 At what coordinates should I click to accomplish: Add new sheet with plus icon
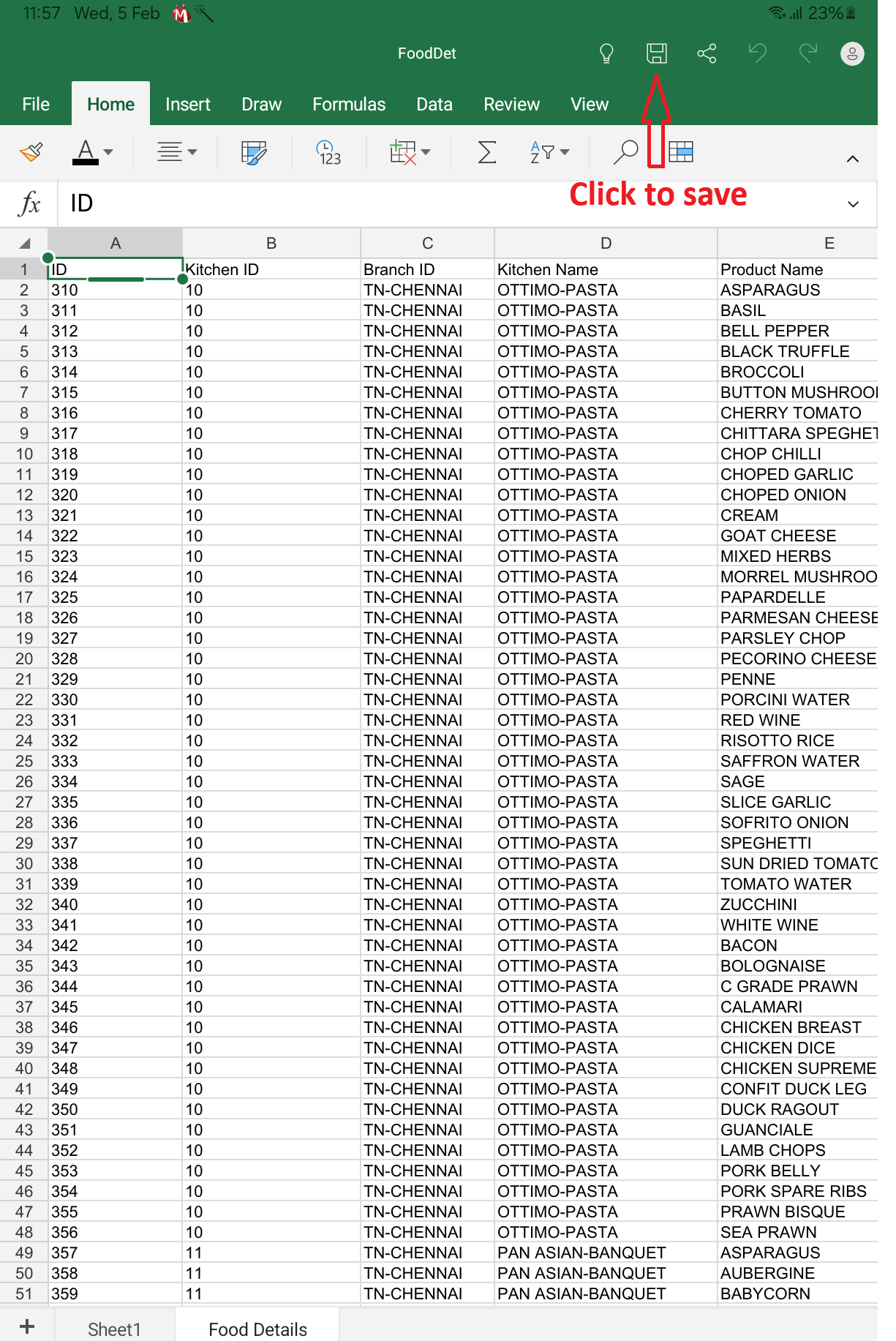[27, 1326]
